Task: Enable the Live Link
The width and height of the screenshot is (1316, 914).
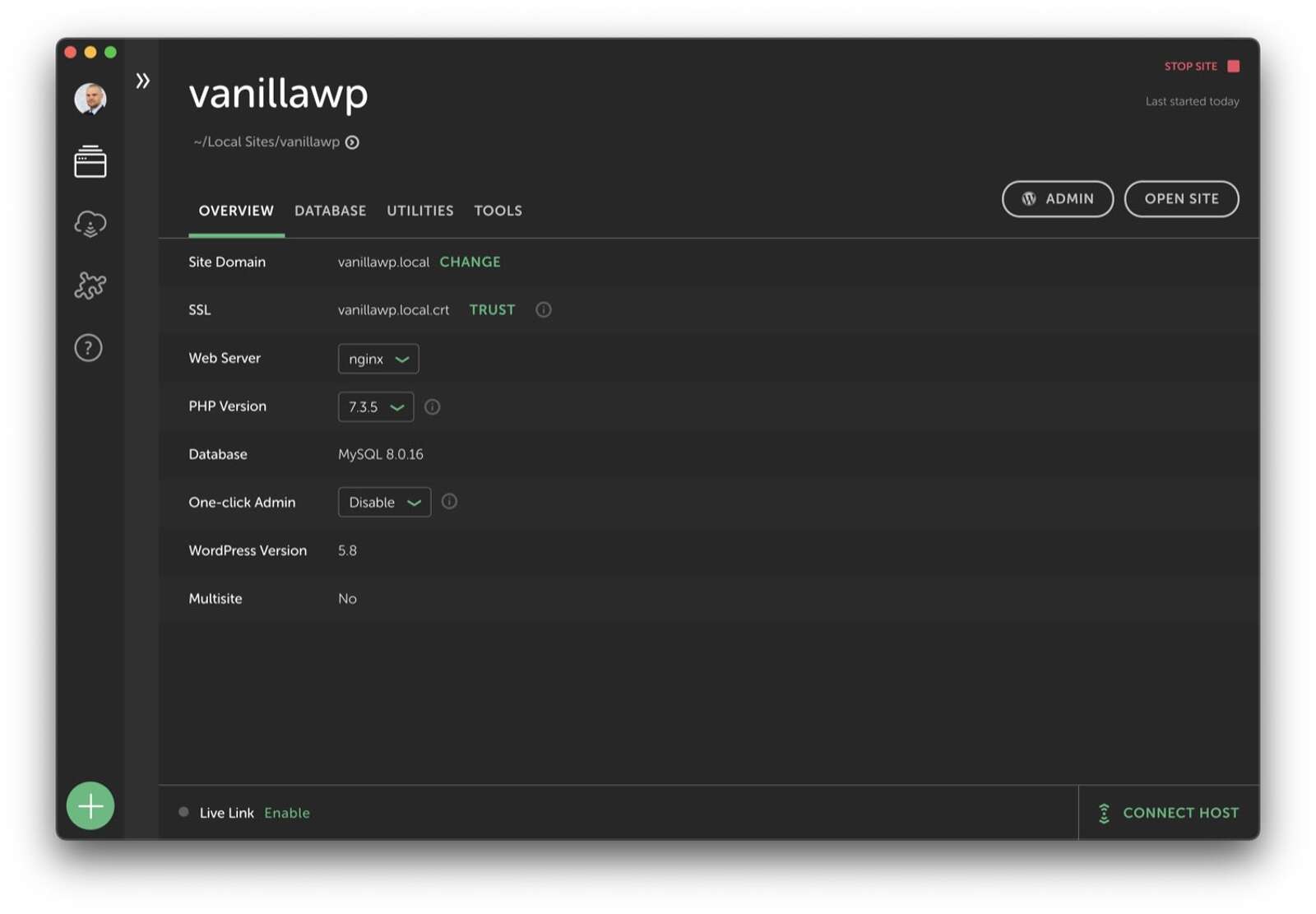Action: click(287, 813)
